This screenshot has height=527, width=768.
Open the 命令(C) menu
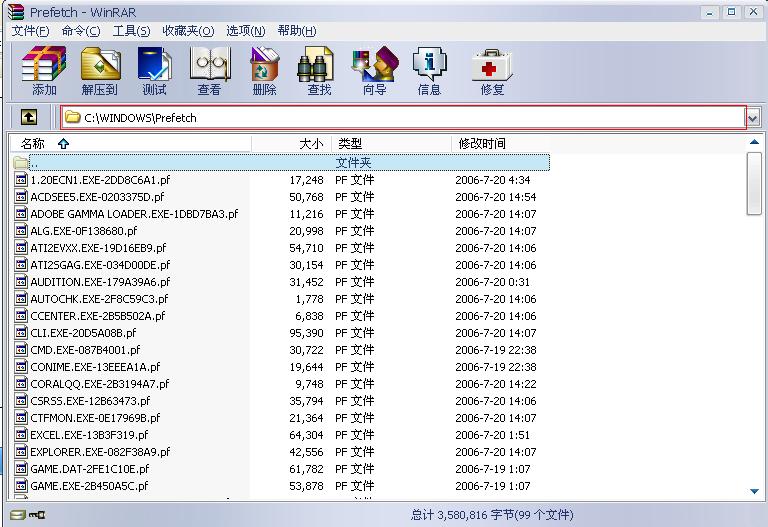tap(81, 31)
